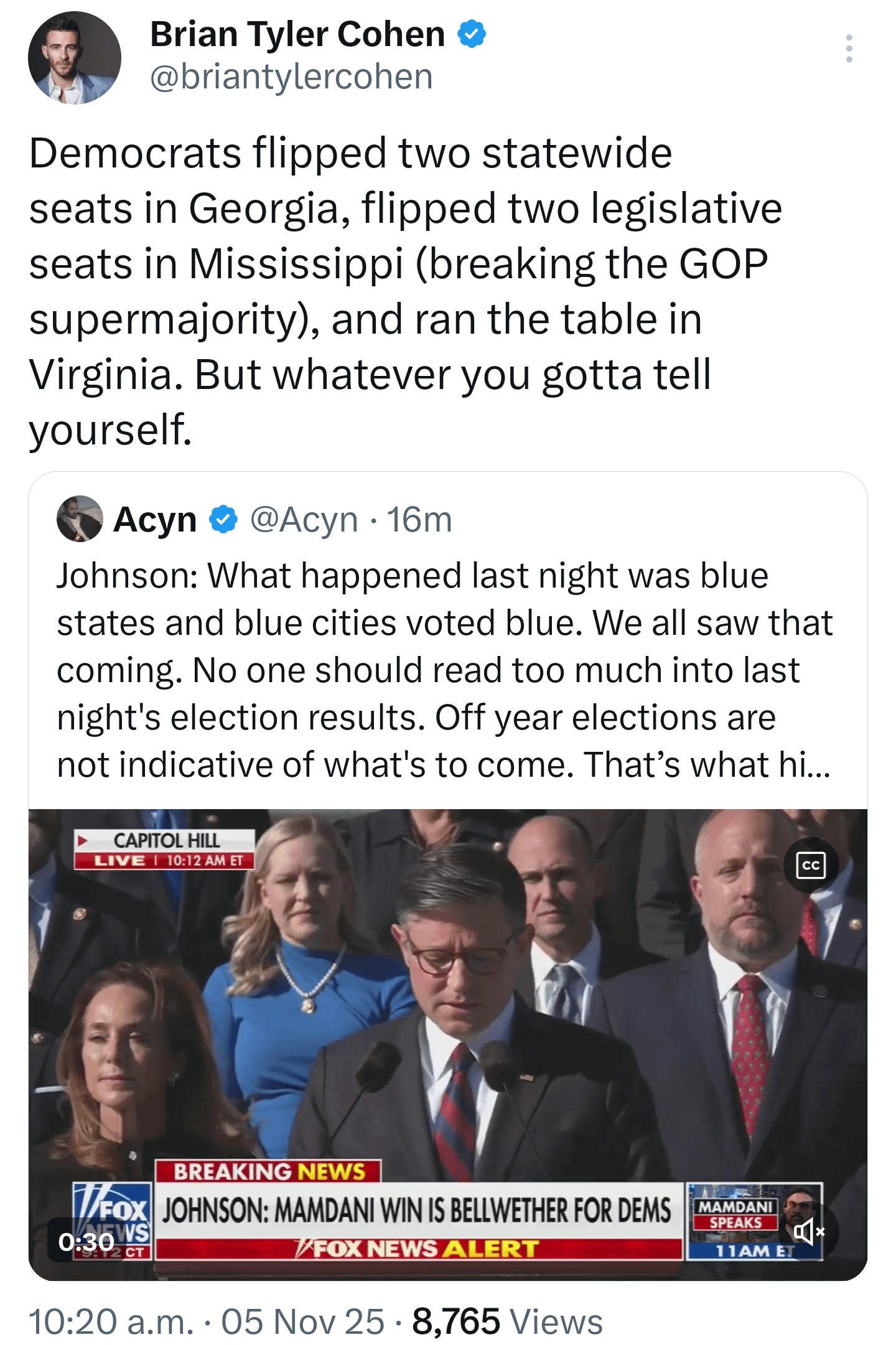
Task: Expand the truncated quoted text at the ellipsis
Action: pos(816,766)
